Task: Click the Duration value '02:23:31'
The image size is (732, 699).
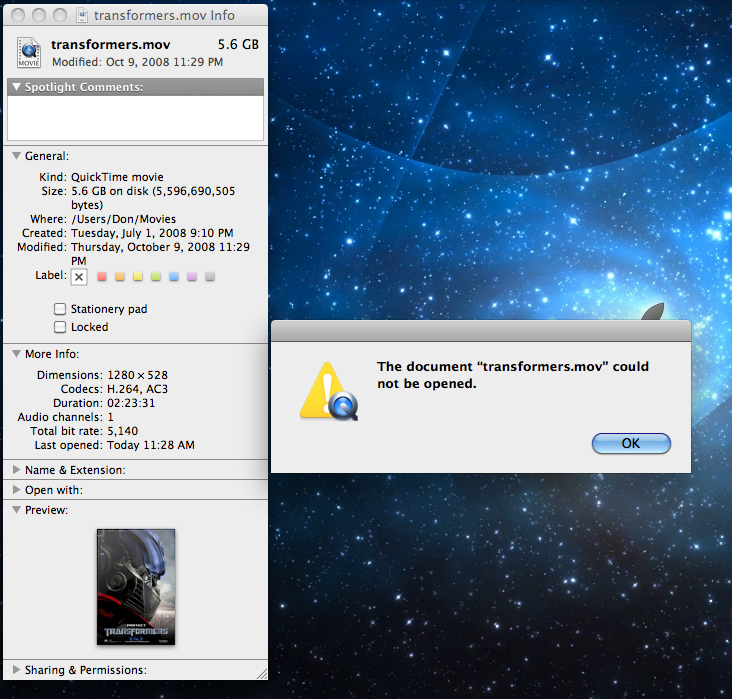Action: click(131, 403)
